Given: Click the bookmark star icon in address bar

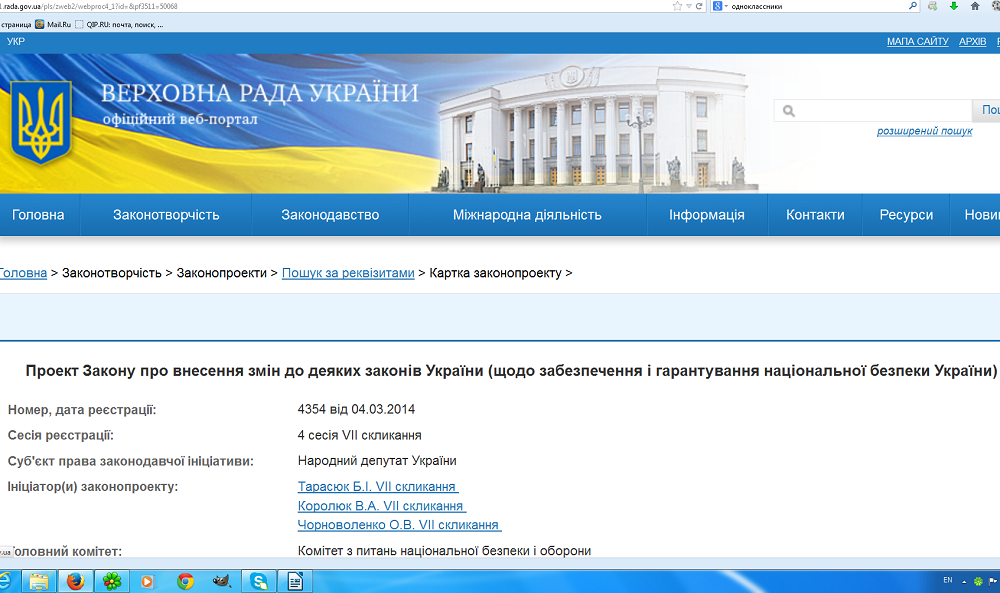Looking at the screenshot, I should click(x=678, y=6).
